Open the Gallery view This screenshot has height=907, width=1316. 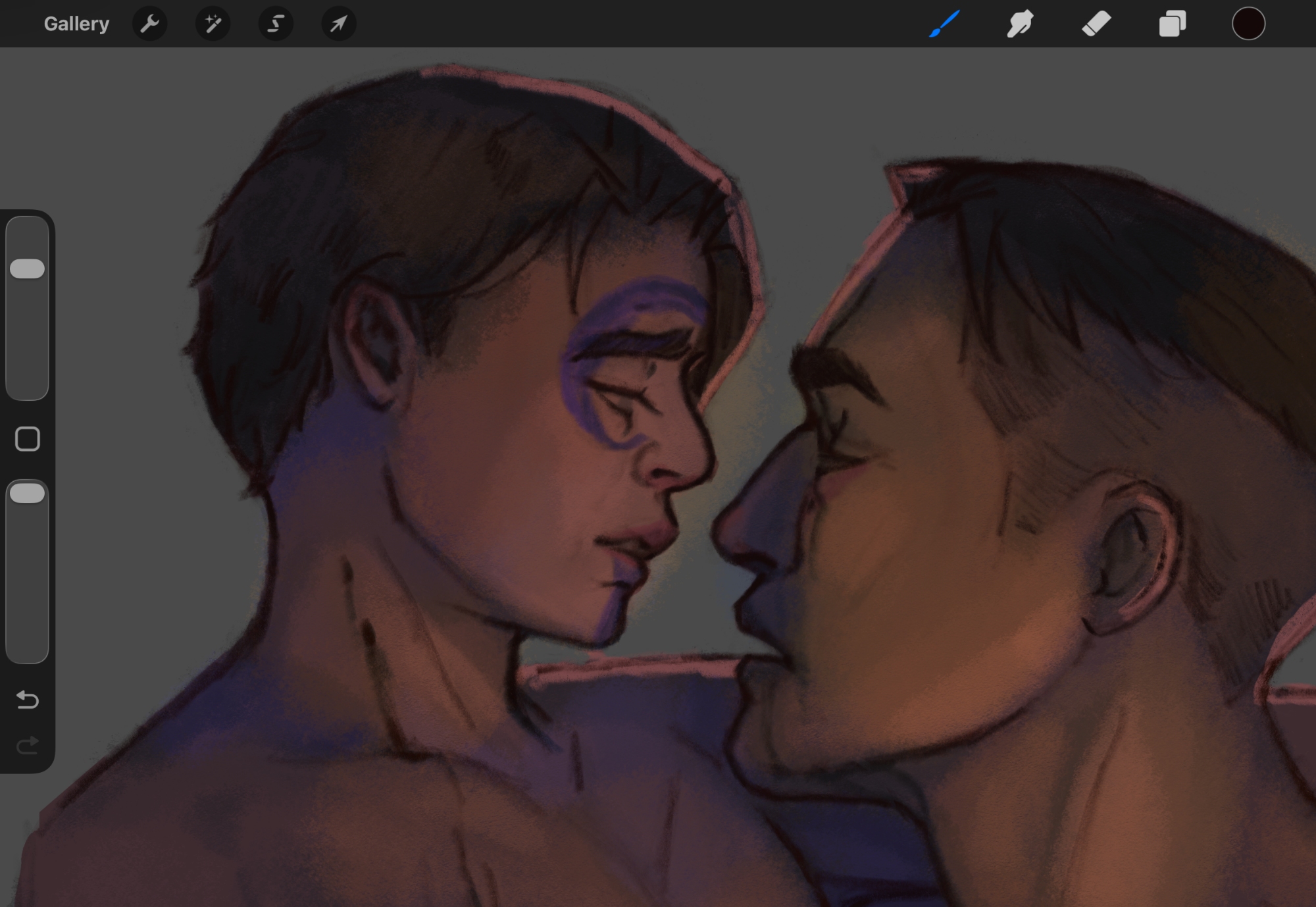click(x=76, y=24)
